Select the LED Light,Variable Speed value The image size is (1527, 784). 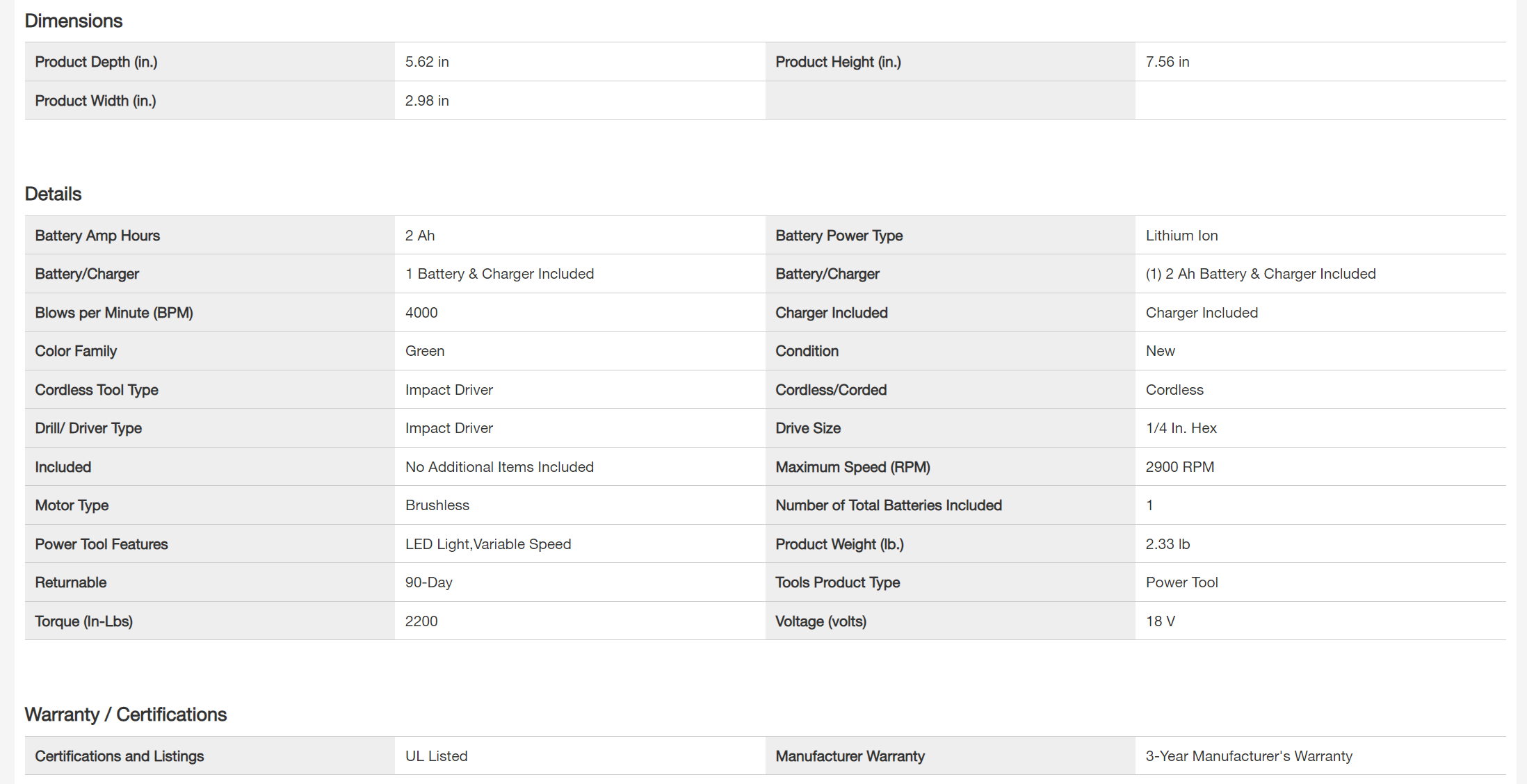tap(488, 544)
